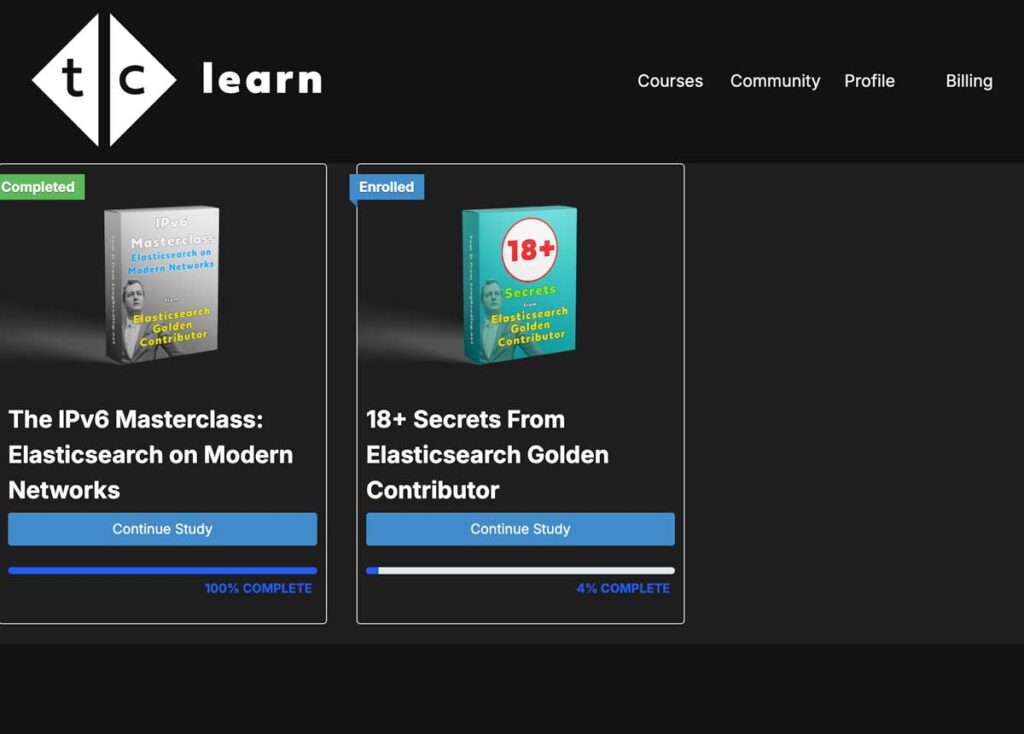Click the green Completed badge
The width and height of the screenshot is (1024, 734).
click(41, 187)
